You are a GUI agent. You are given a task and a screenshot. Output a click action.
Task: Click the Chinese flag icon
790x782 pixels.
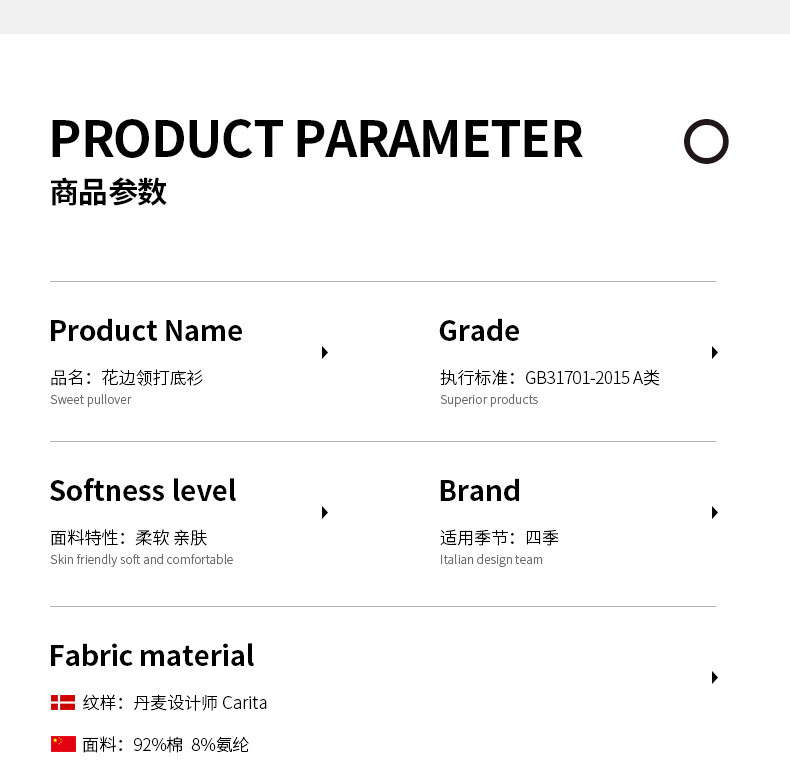pyautogui.click(x=63, y=744)
